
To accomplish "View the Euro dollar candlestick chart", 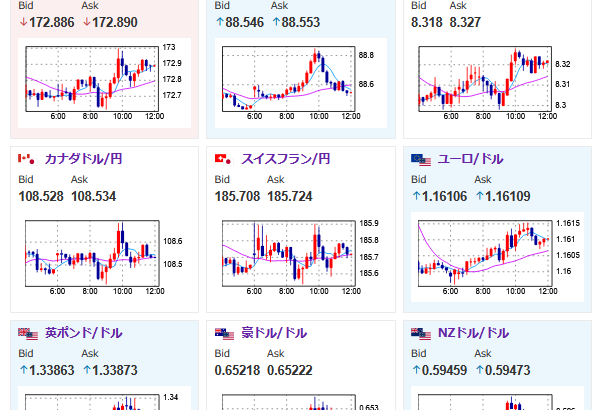I will coord(497,257).
